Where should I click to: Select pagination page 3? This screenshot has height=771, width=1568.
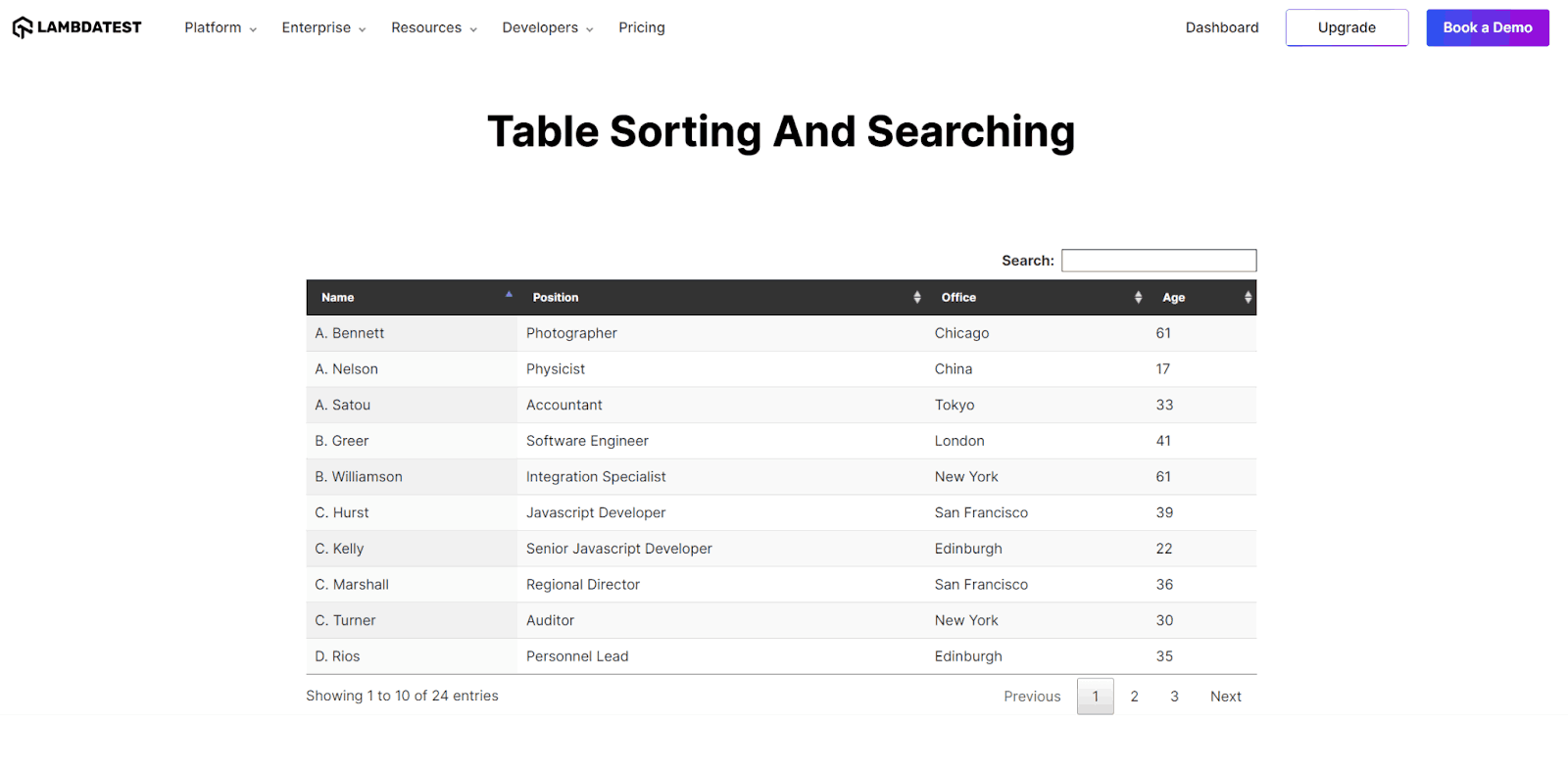1174,697
